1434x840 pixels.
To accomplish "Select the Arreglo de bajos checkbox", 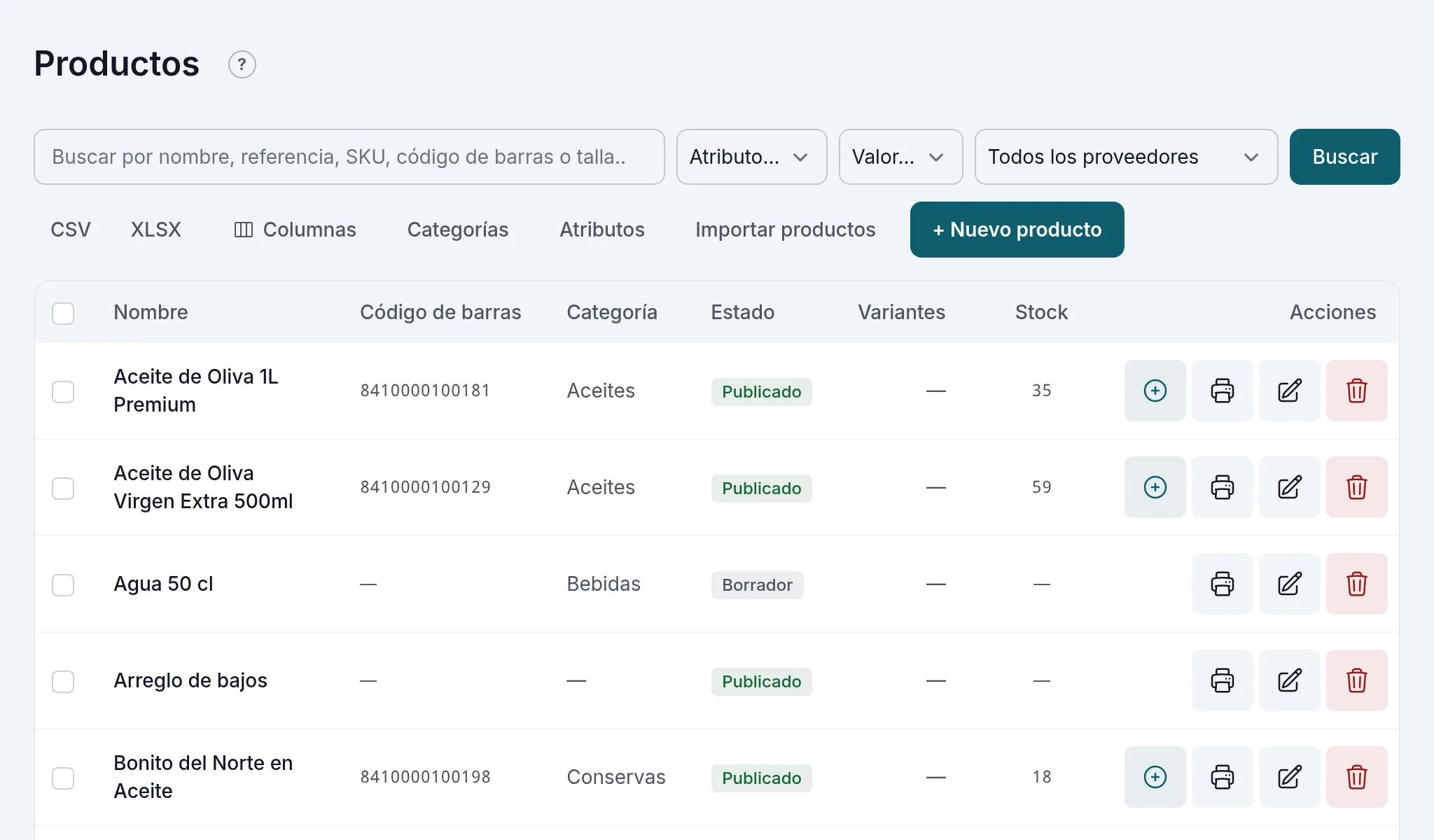I will tap(63, 681).
